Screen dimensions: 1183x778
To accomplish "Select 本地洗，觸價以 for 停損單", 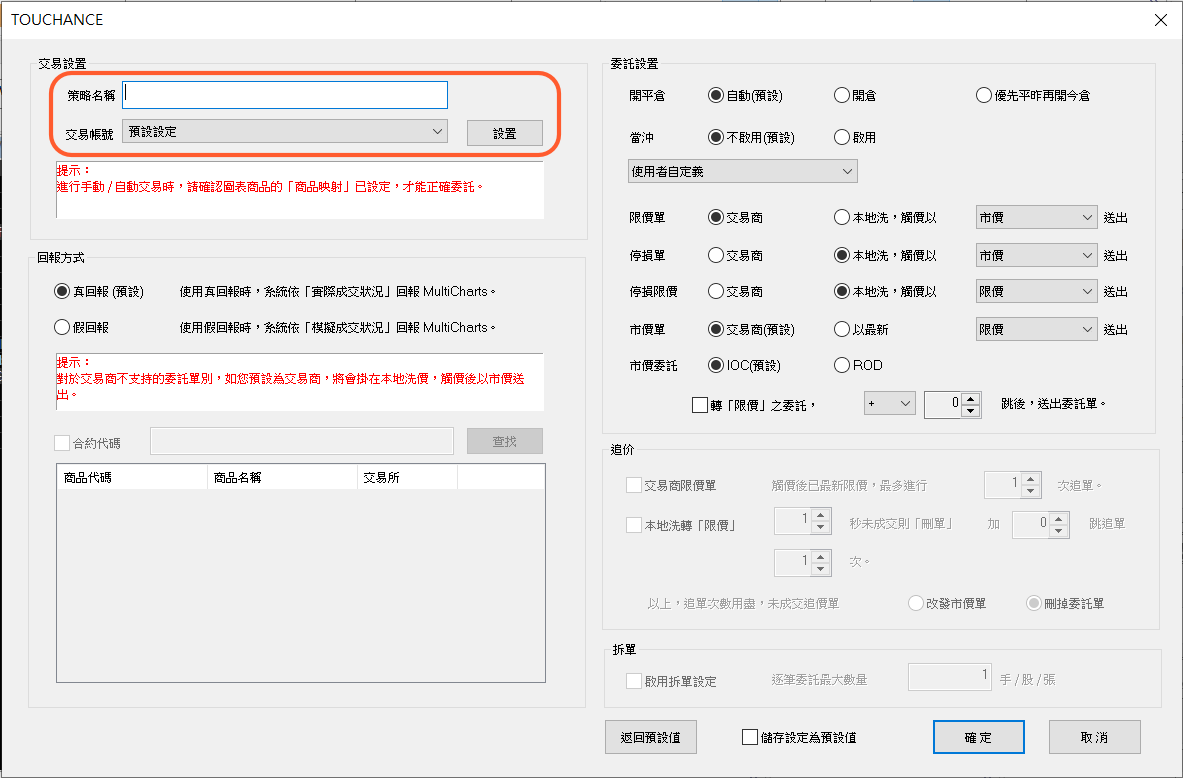I will [x=842, y=255].
